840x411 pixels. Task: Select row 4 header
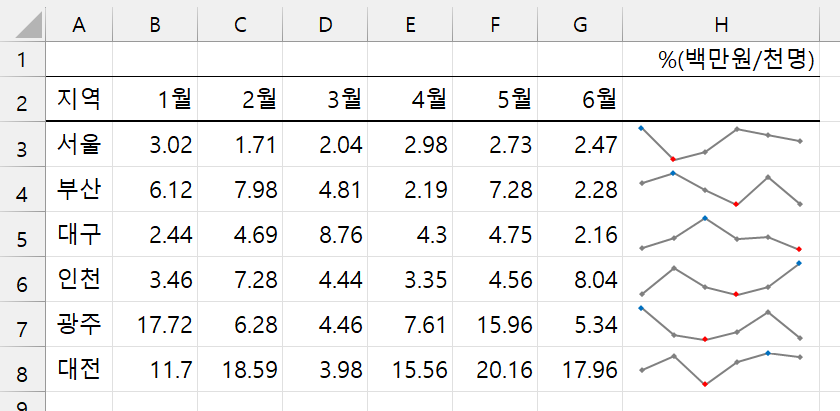tap(22, 190)
